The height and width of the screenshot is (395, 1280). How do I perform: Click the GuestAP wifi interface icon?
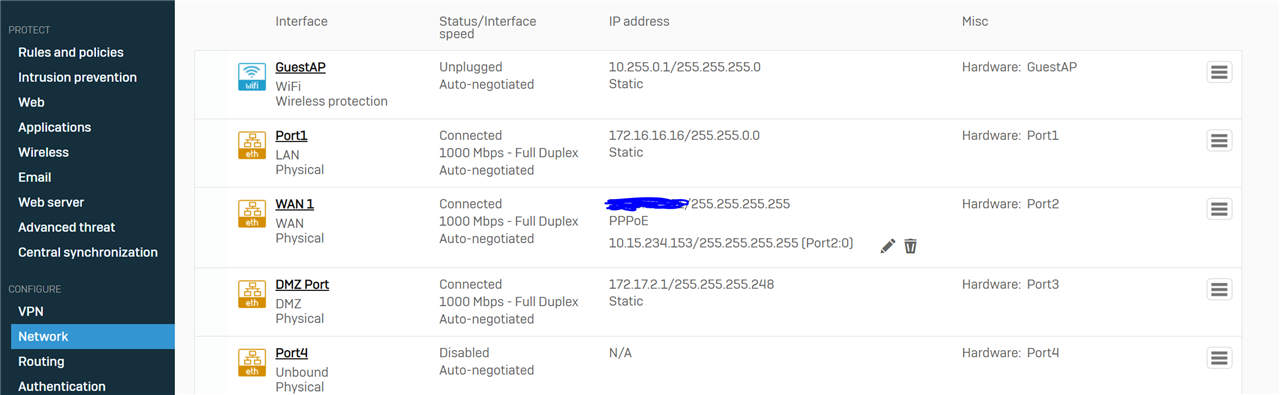[x=252, y=76]
